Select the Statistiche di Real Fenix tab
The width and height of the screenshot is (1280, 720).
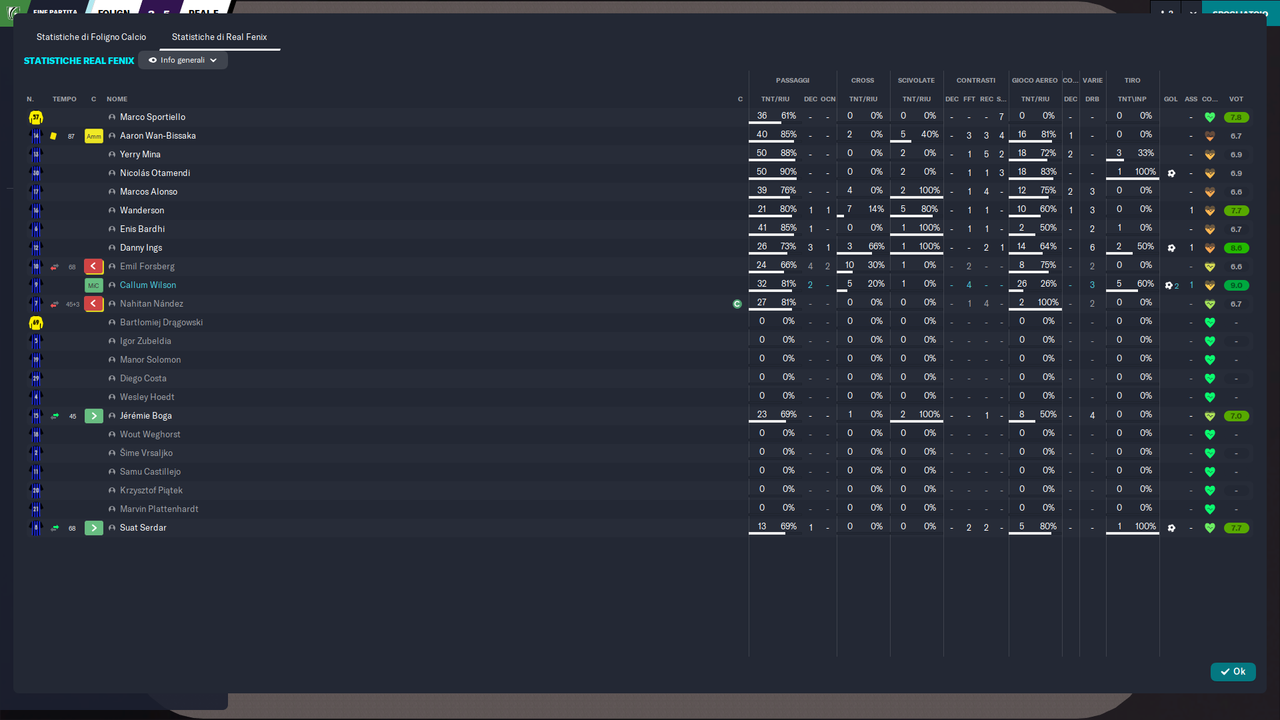[x=219, y=37]
